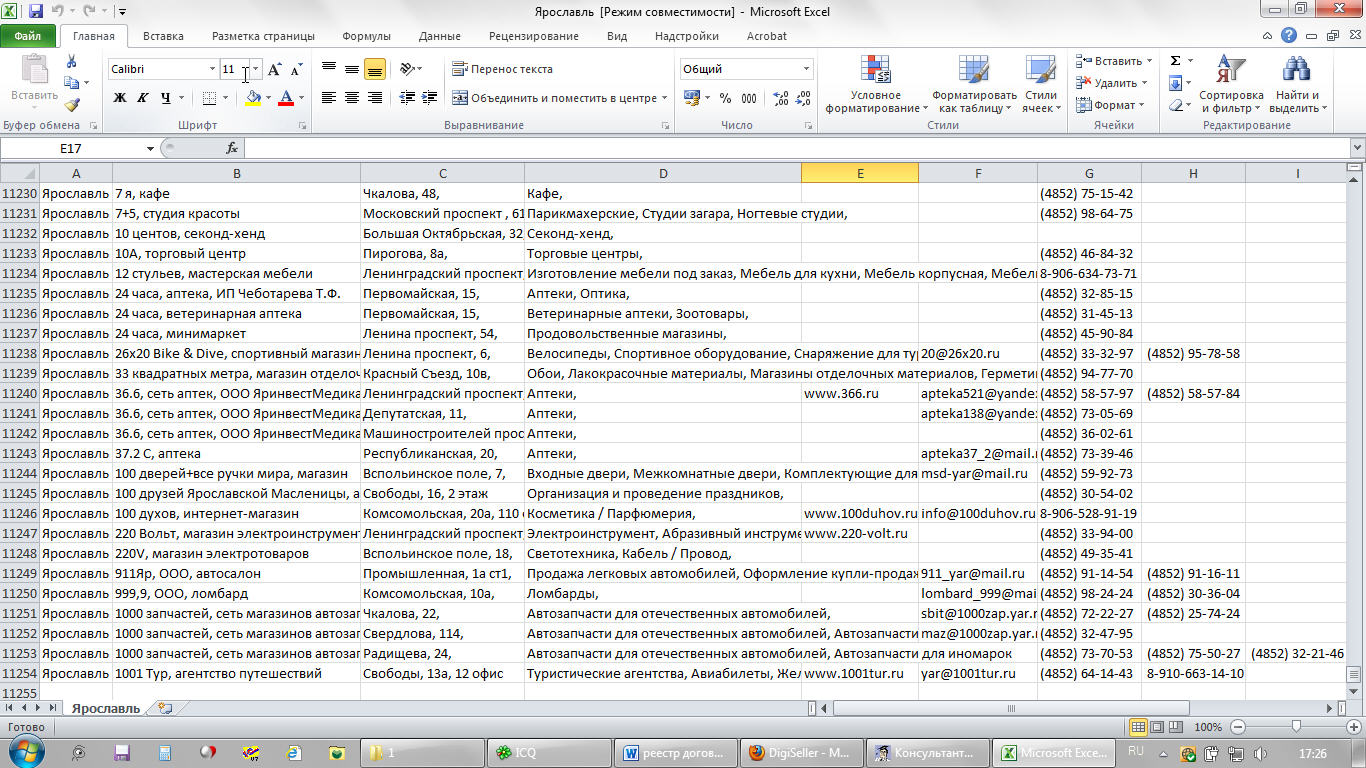Open DigiSeller Firefox taskbar item
1366x768 pixels.
click(x=802, y=753)
